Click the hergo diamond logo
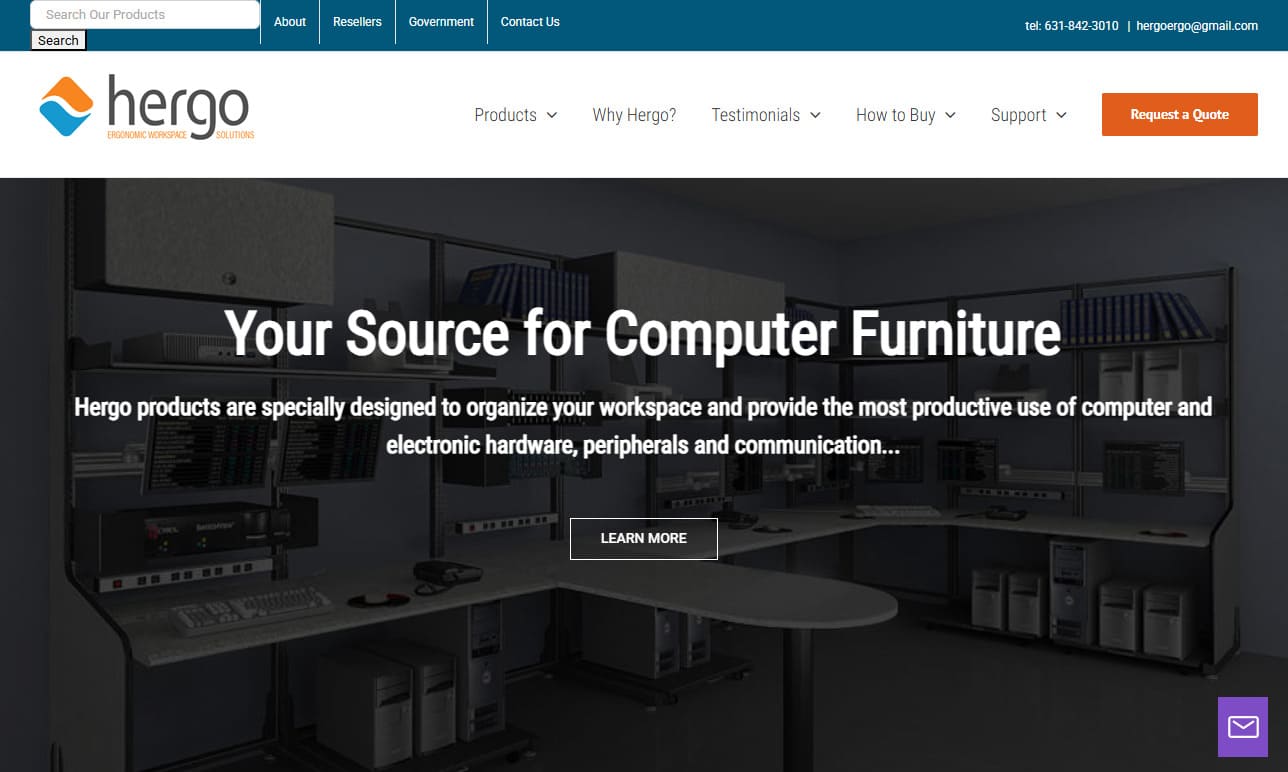1288x772 pixels. coord(66,104)
